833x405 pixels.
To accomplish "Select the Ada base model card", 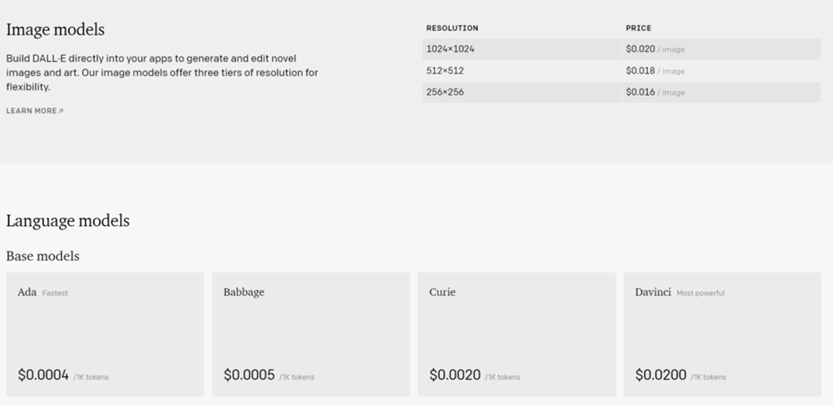I will [104, 334].
